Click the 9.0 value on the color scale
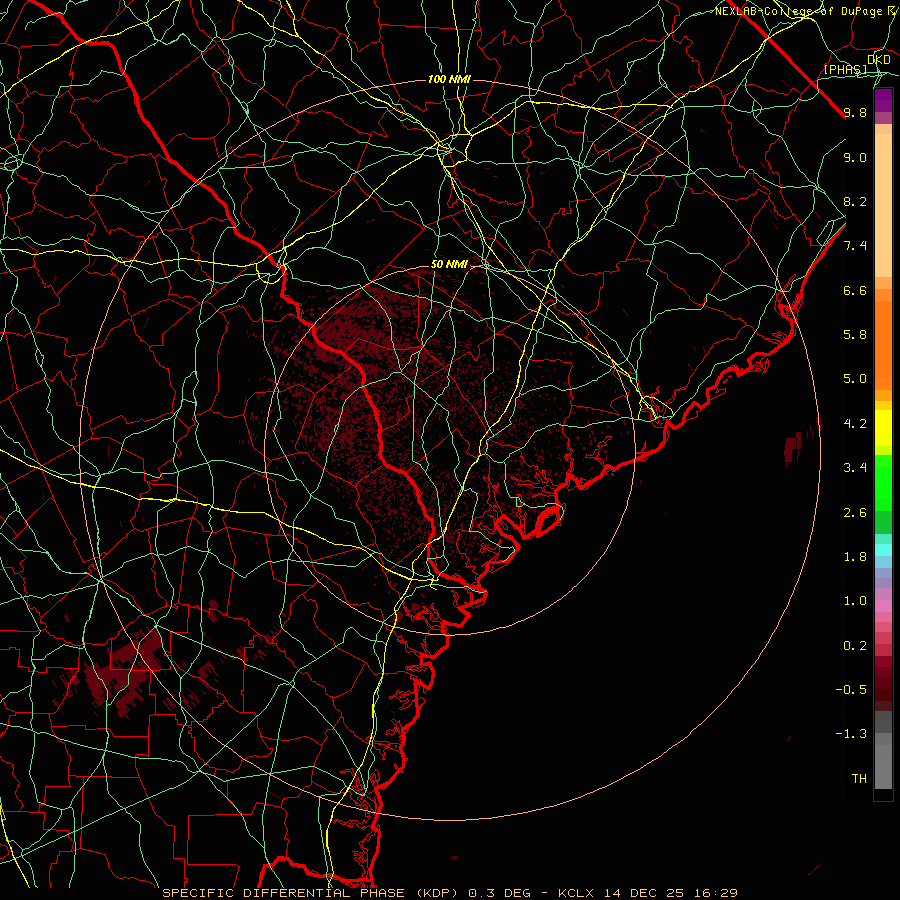The width and height of the screenshot is (900, 900). tap(855, 157)
